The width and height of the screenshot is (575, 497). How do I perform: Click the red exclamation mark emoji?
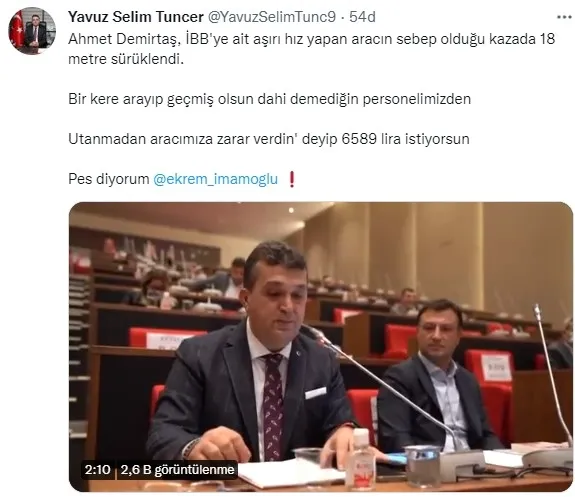[292, 179]
